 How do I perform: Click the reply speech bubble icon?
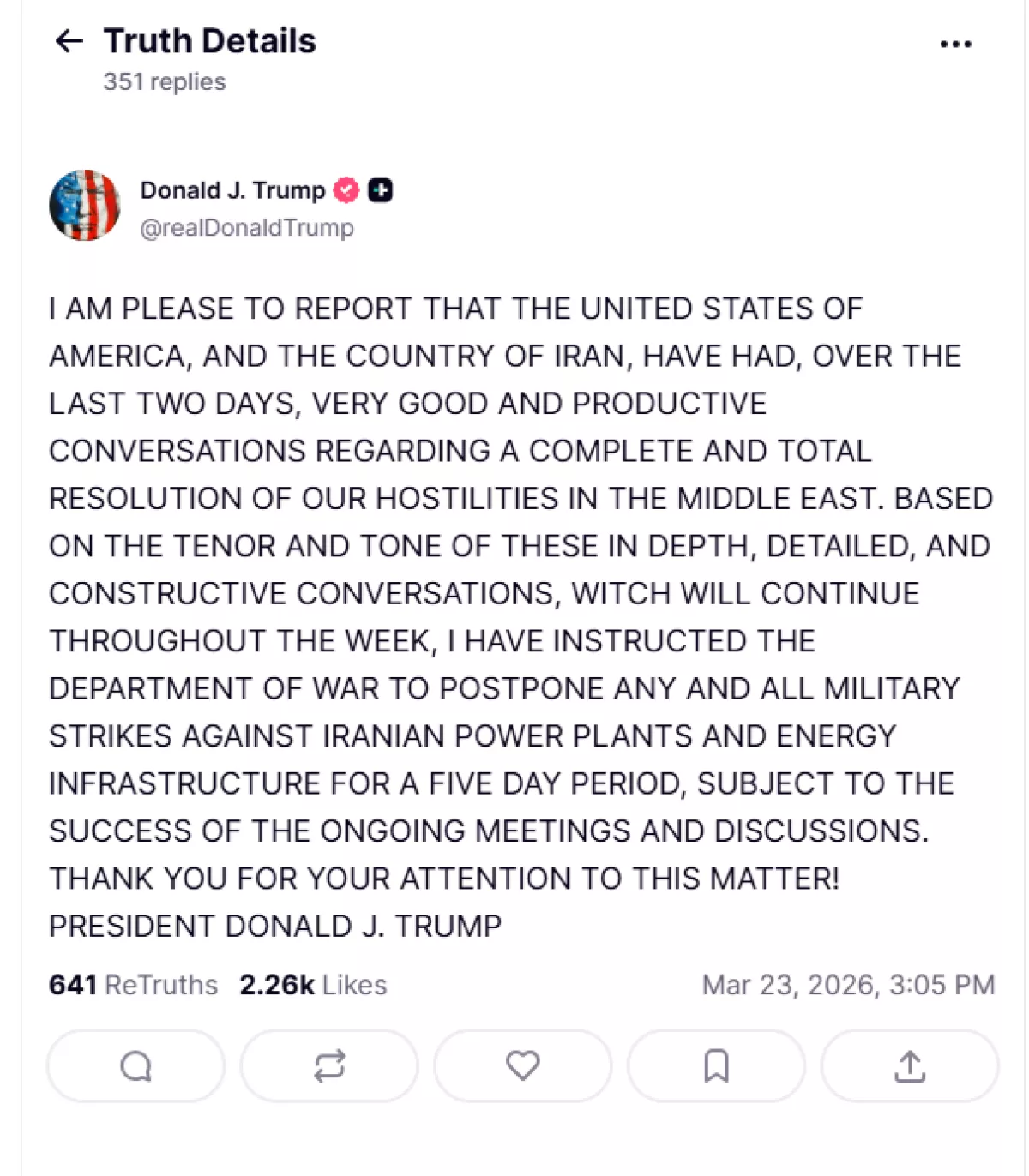coord(135,1066)
